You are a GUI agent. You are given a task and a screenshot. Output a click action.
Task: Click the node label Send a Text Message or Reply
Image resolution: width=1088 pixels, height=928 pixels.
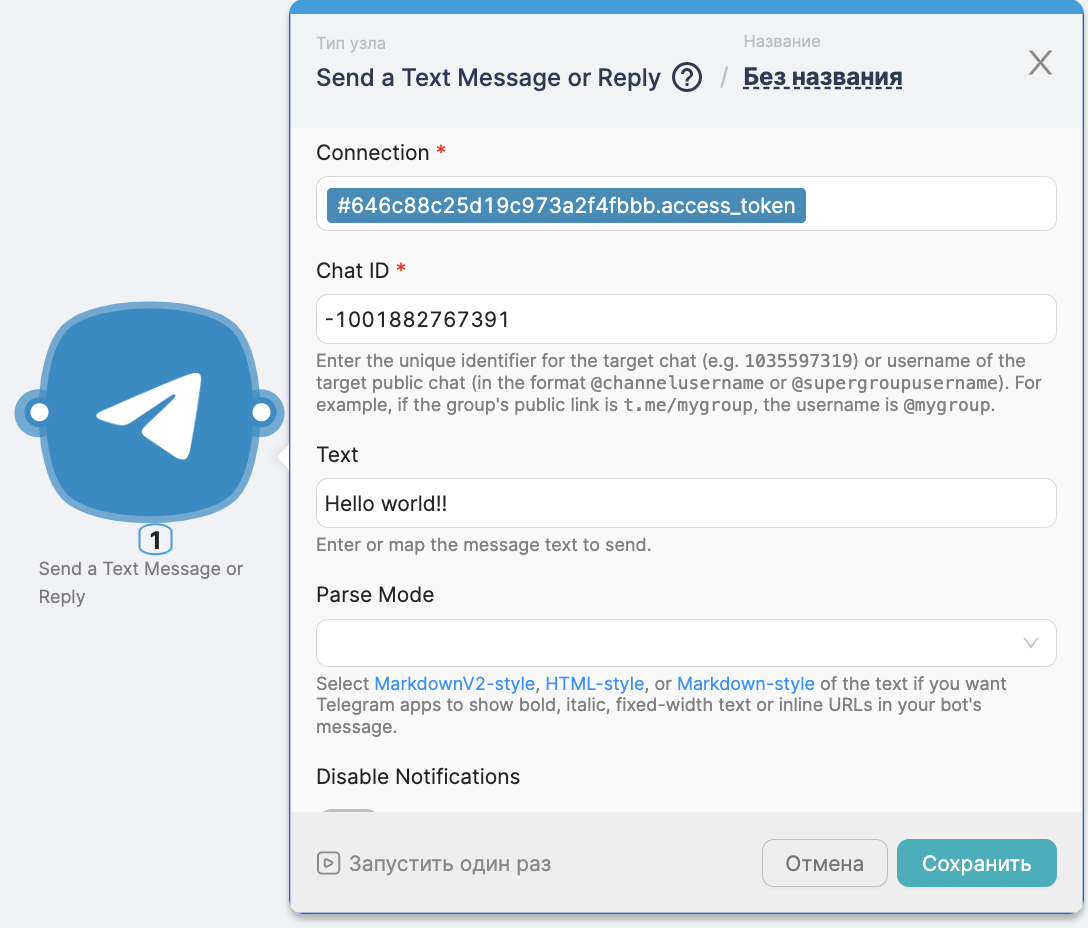pyautogui.click(x=141, y=582)
